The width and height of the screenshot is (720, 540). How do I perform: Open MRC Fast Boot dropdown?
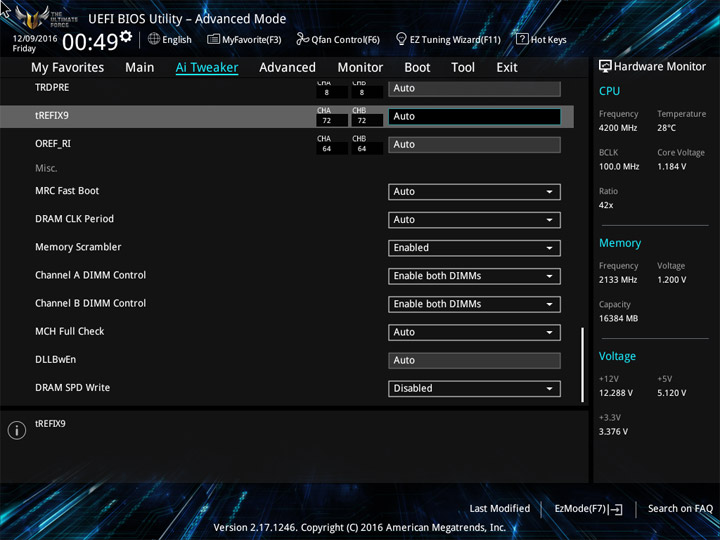tap(474, 192)
